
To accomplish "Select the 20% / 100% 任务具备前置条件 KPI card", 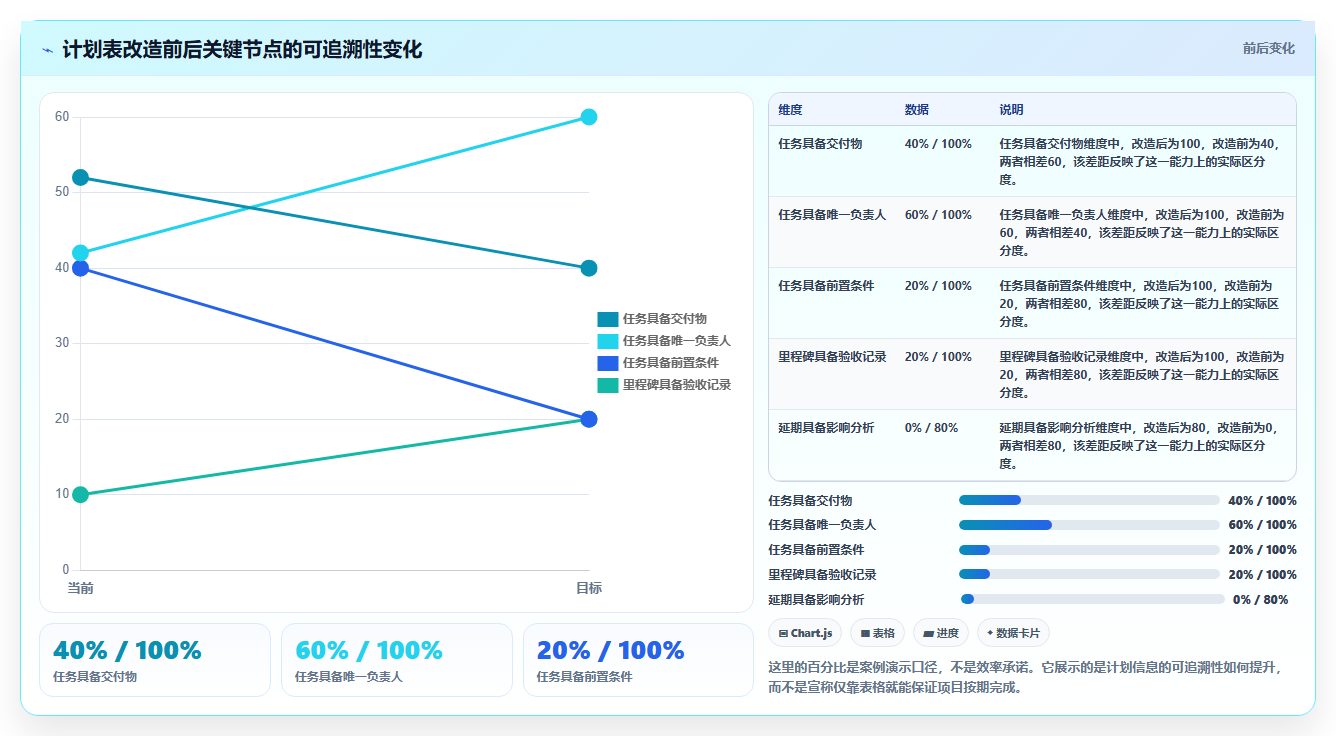I will pos(638,660).
